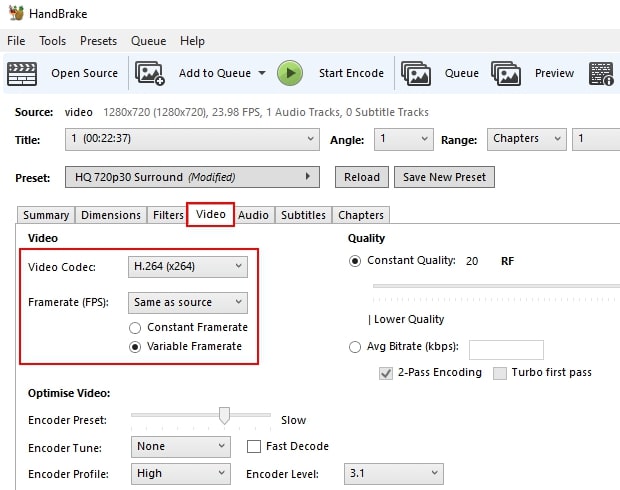
Task: Click the Save New Preset button
Action: point(444,177)
